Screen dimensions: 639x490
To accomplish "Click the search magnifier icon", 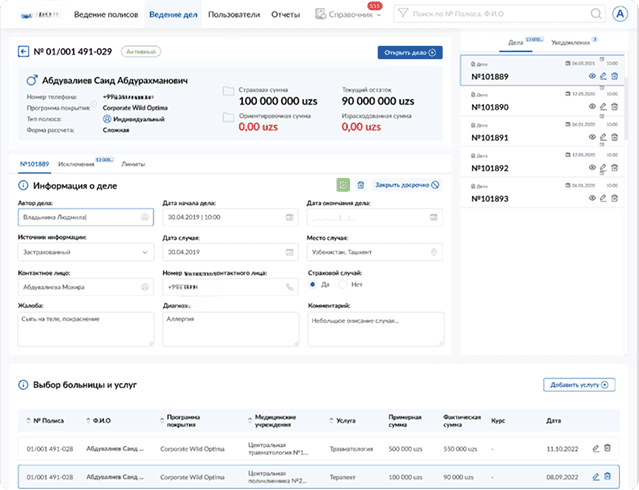I will pyautogui.click(x=596, y=14).
